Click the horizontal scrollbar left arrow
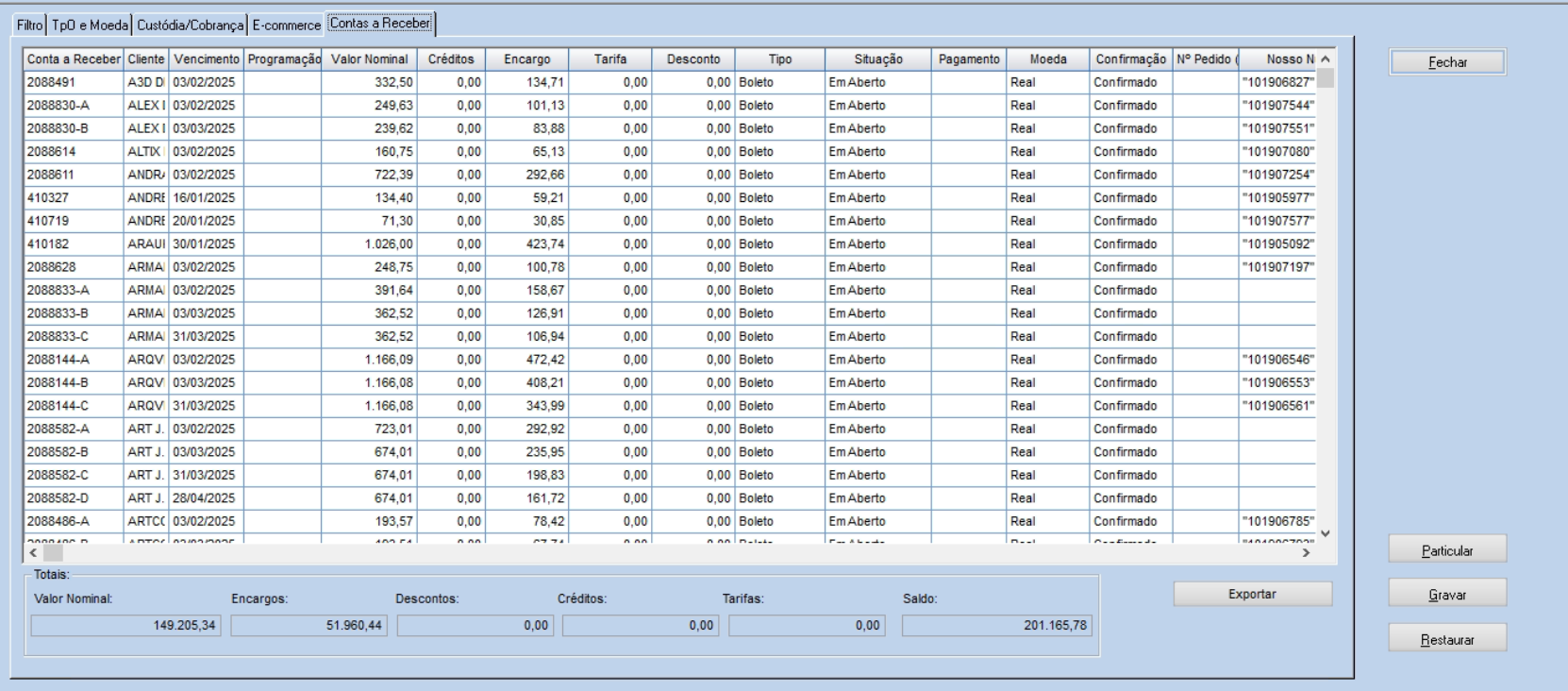The height and width of the screenshot is (691, 1568). pyautogui.click(x=34, y=552)
